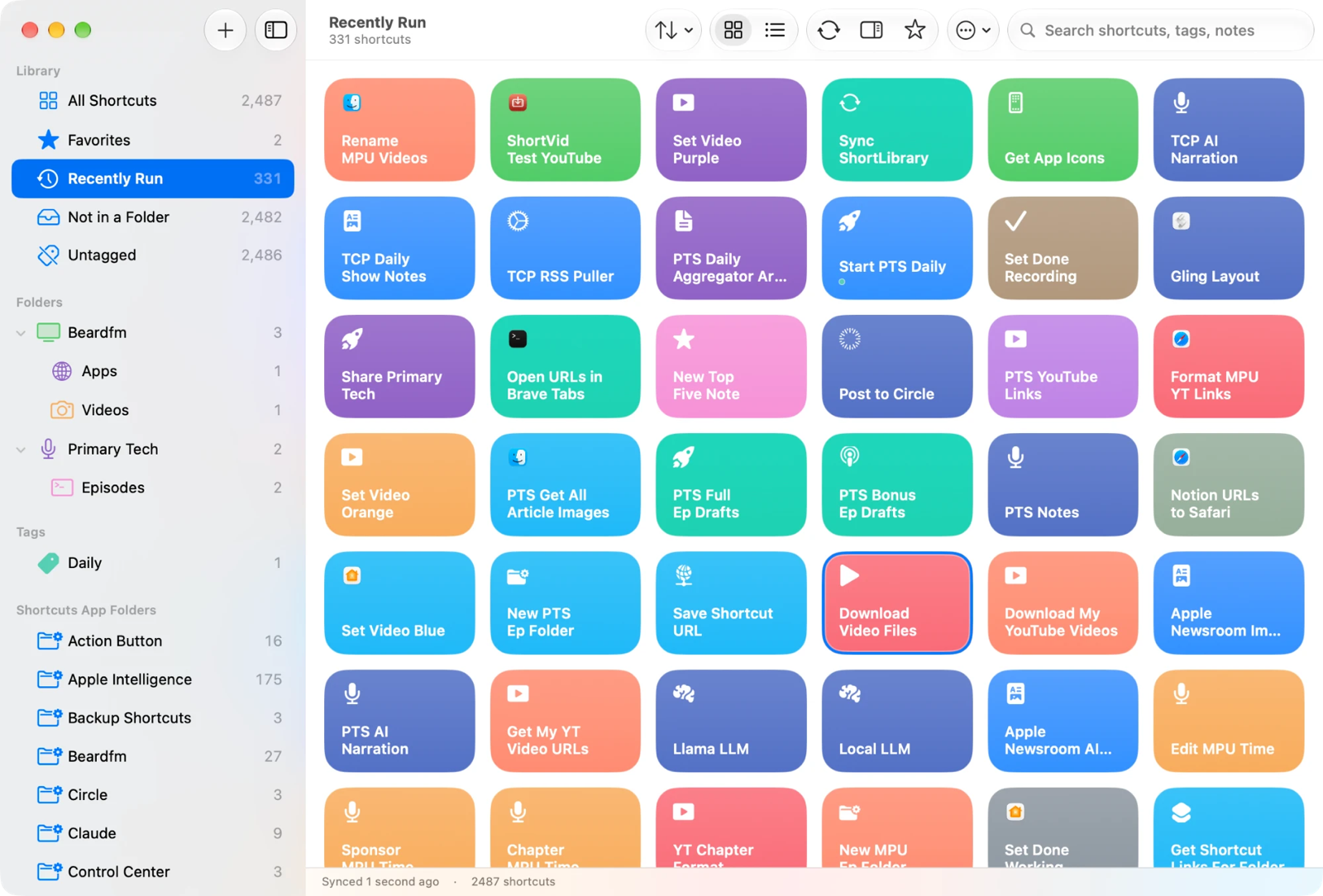Image resolution: width=1323 pixels, height=896 pixels.
Task: Click the icon on Llama LLM tile
Action: 684,693
